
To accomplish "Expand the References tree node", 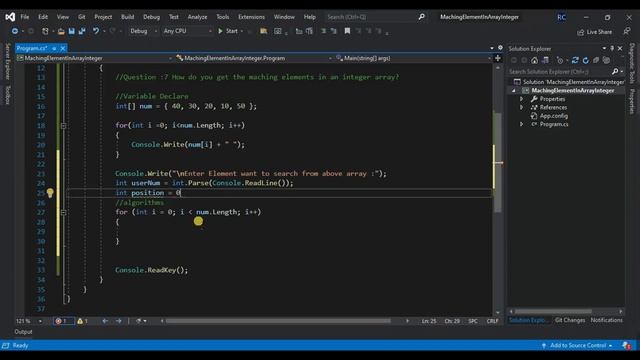I will [x=521, y=107].
